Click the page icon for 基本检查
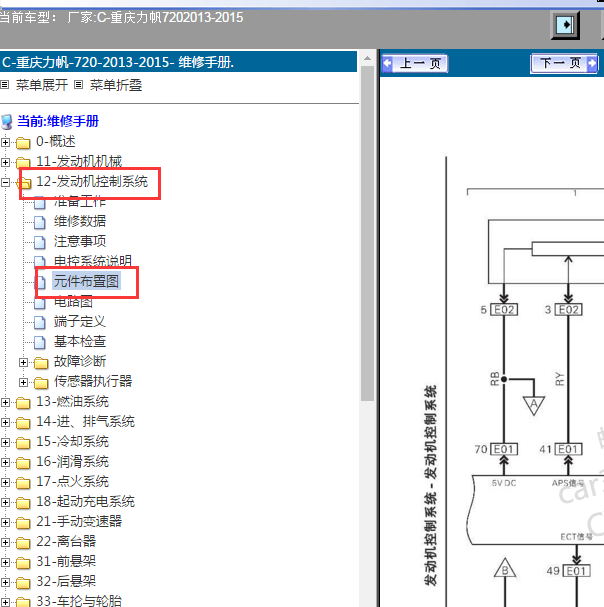This screenshot has width=604, height=607. (39, 342)
